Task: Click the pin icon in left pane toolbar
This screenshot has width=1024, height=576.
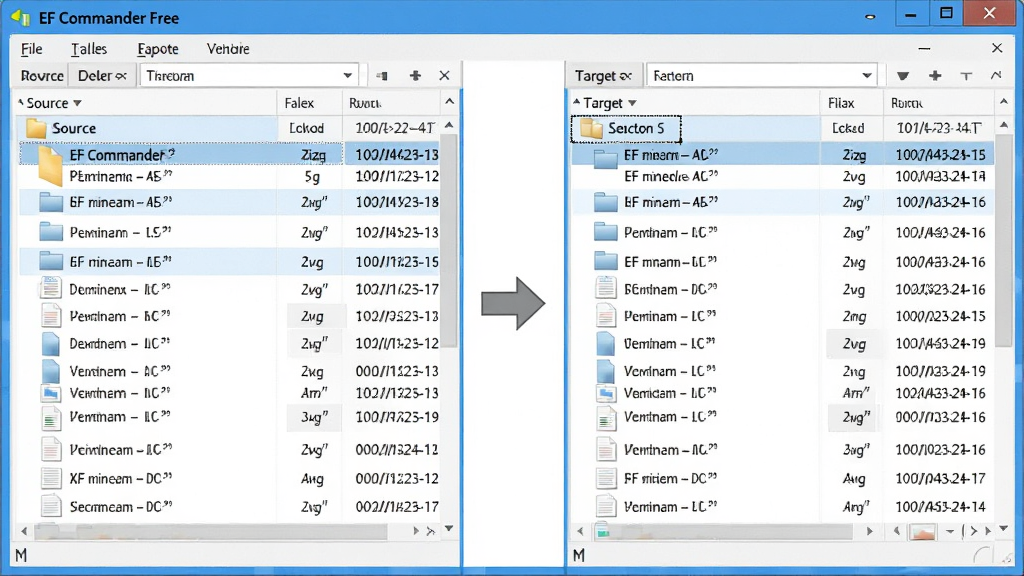Action: pyautogui.click(x=382, y=76)
